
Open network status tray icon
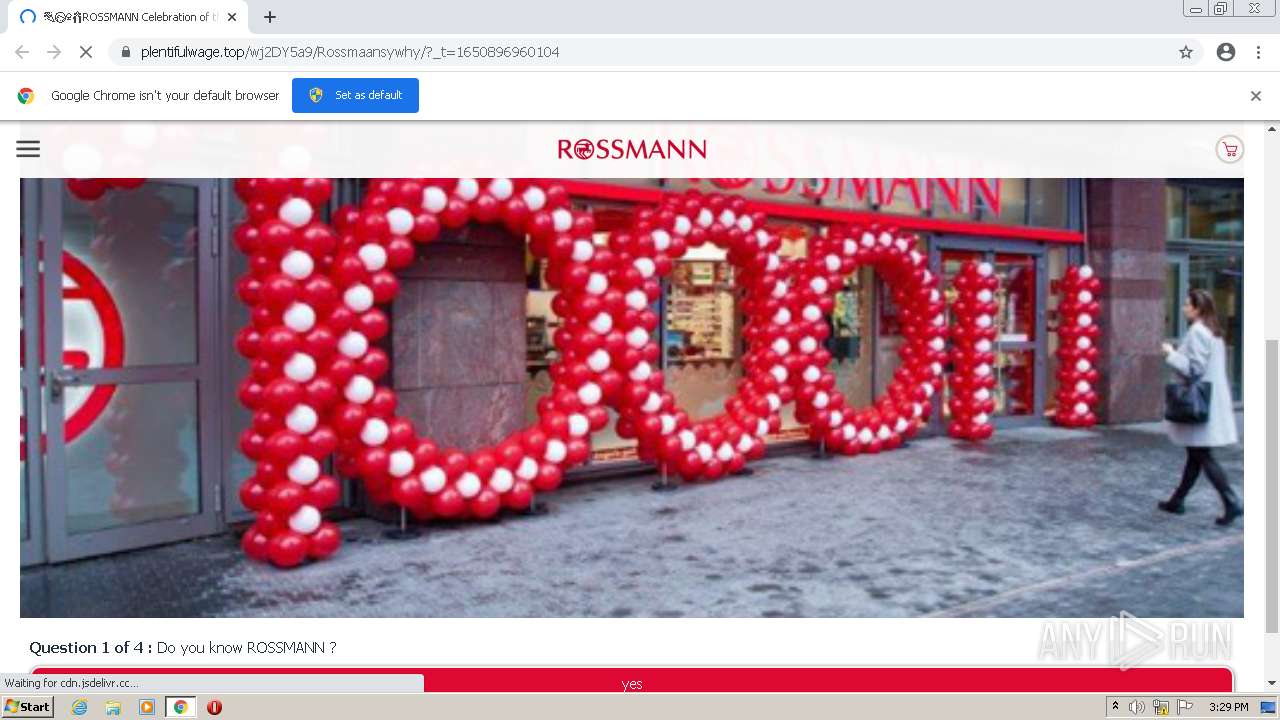1161,707
